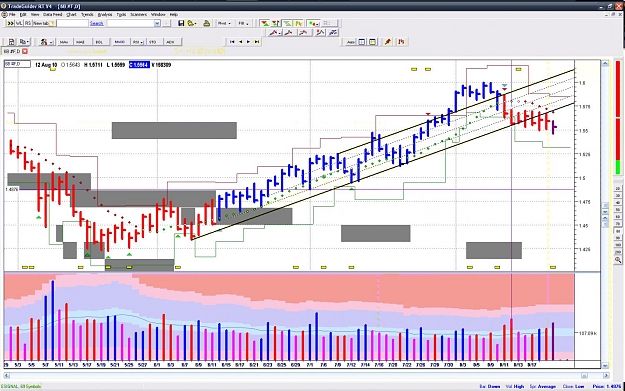
Task: Open the Data Feed menu
Action: (x=53, y=14)
